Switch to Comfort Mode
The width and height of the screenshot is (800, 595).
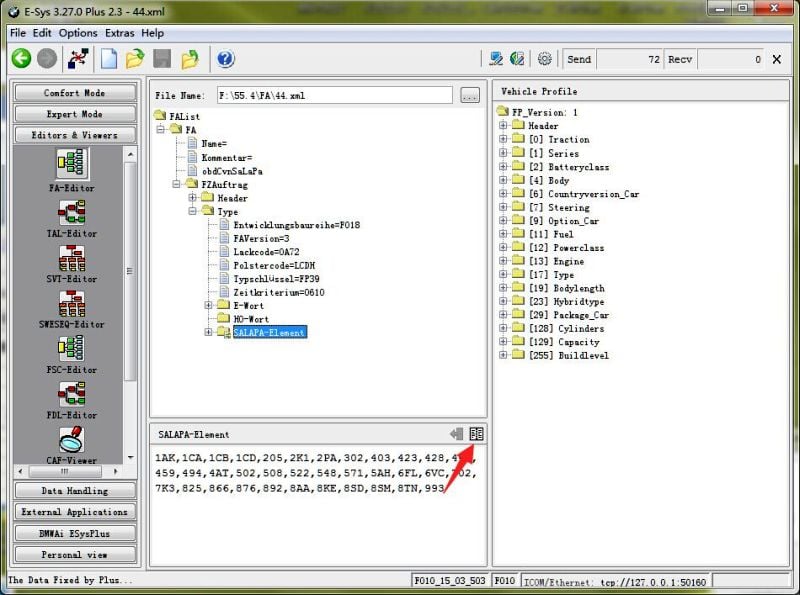point(75,93)
